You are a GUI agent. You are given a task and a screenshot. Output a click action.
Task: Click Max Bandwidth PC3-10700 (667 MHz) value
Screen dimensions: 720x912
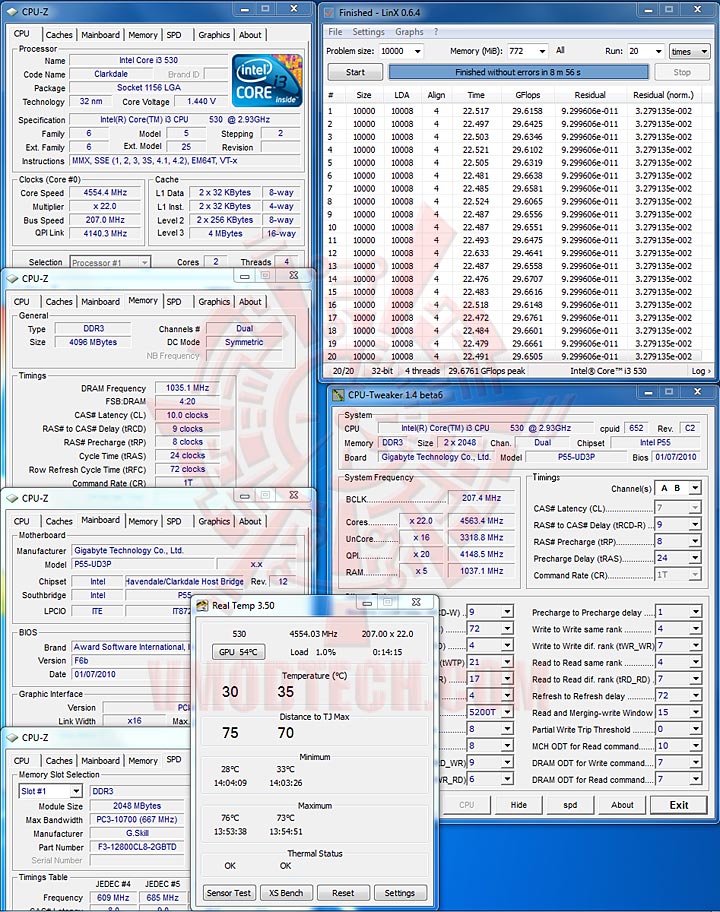[x=137, y=820]
